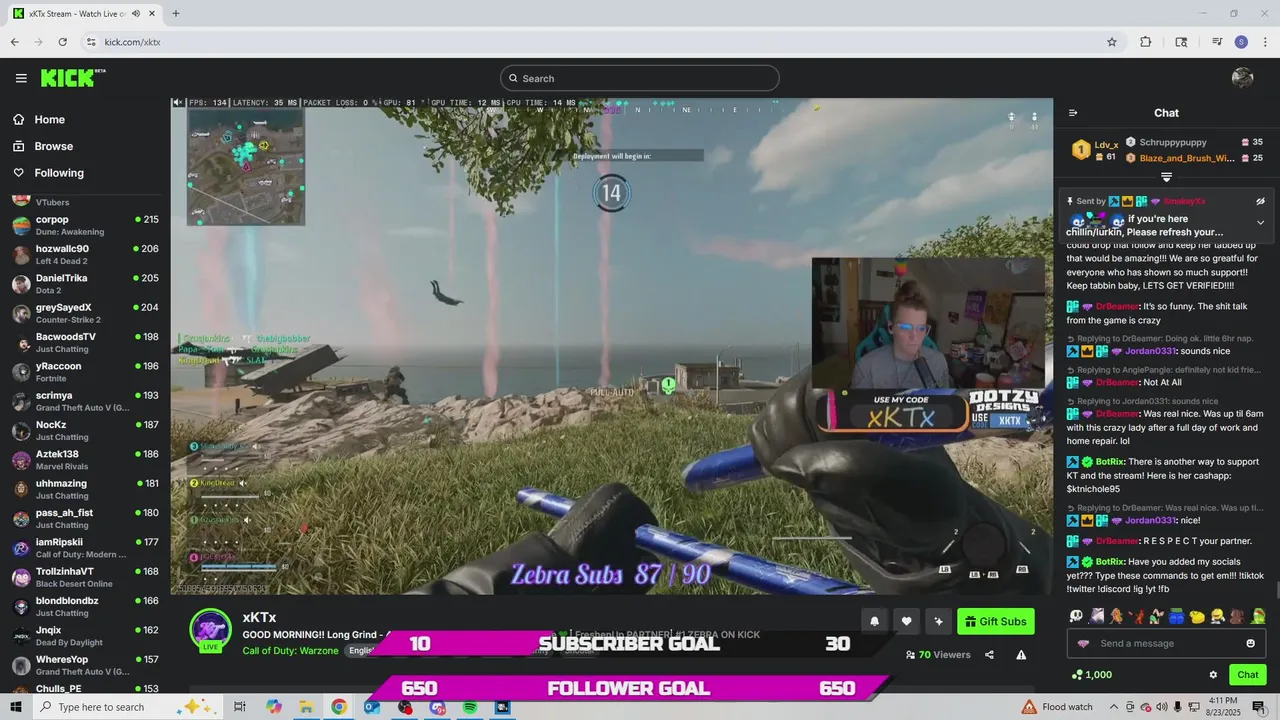
Task: Report the stream with the warning icon
Action: (1021, 655)
